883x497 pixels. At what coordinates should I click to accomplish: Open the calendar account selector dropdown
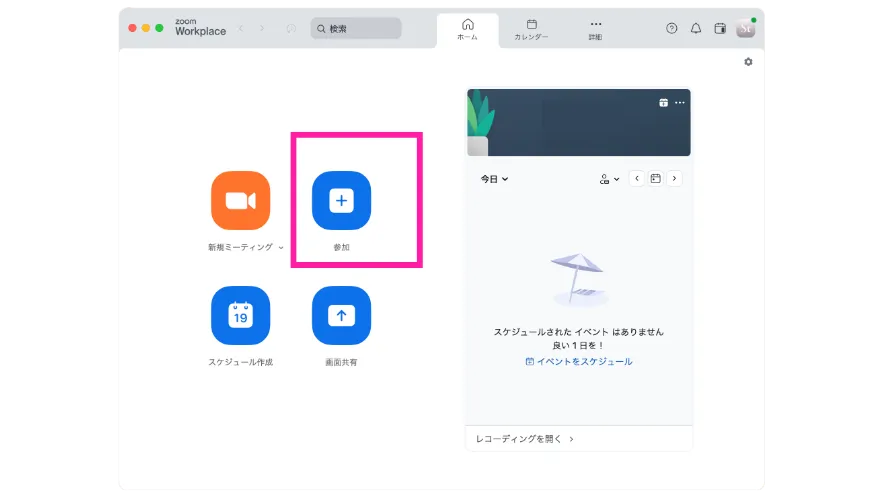tap(609, 179)
